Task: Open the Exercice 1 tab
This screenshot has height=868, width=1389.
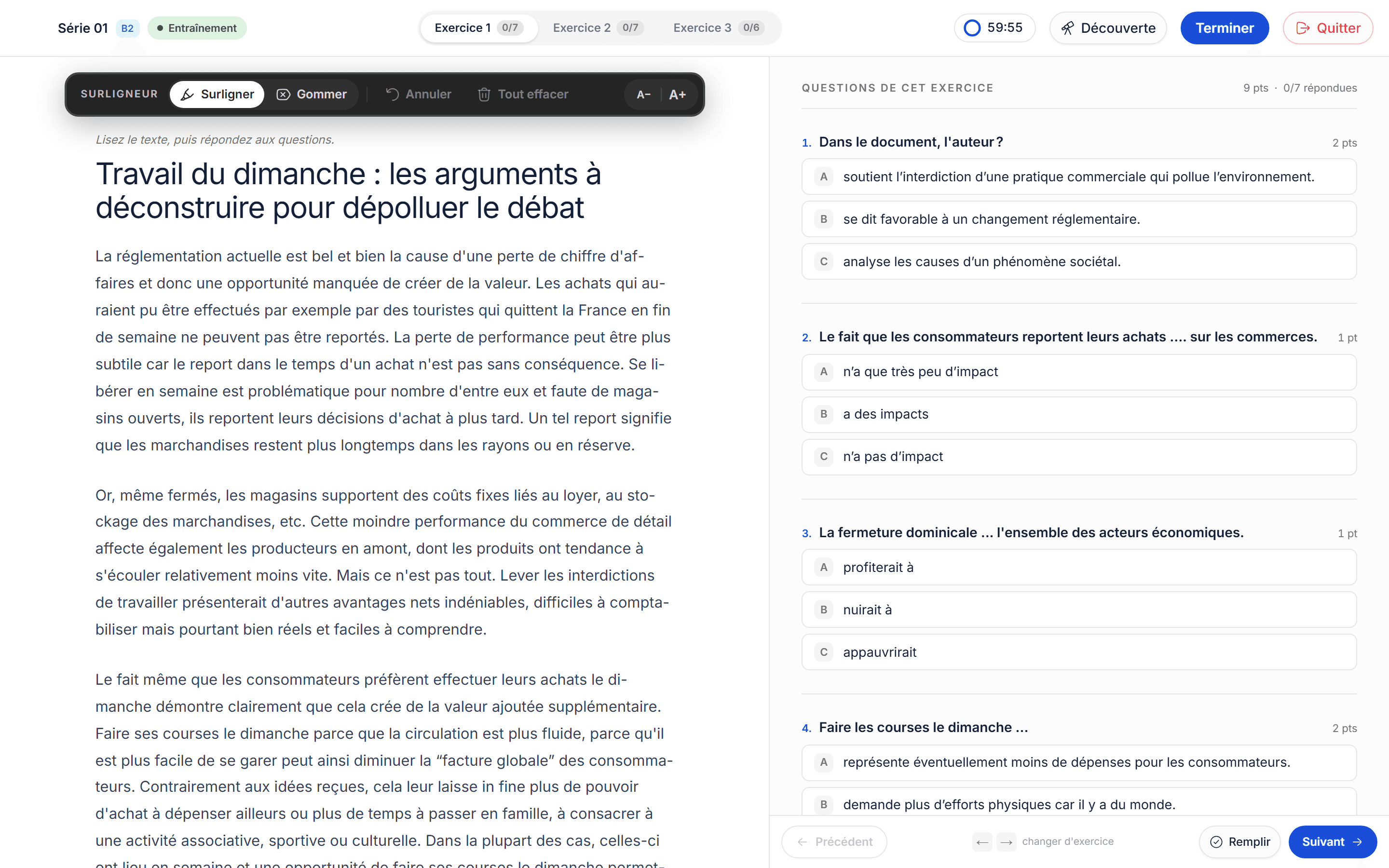Action: (479, 27)
